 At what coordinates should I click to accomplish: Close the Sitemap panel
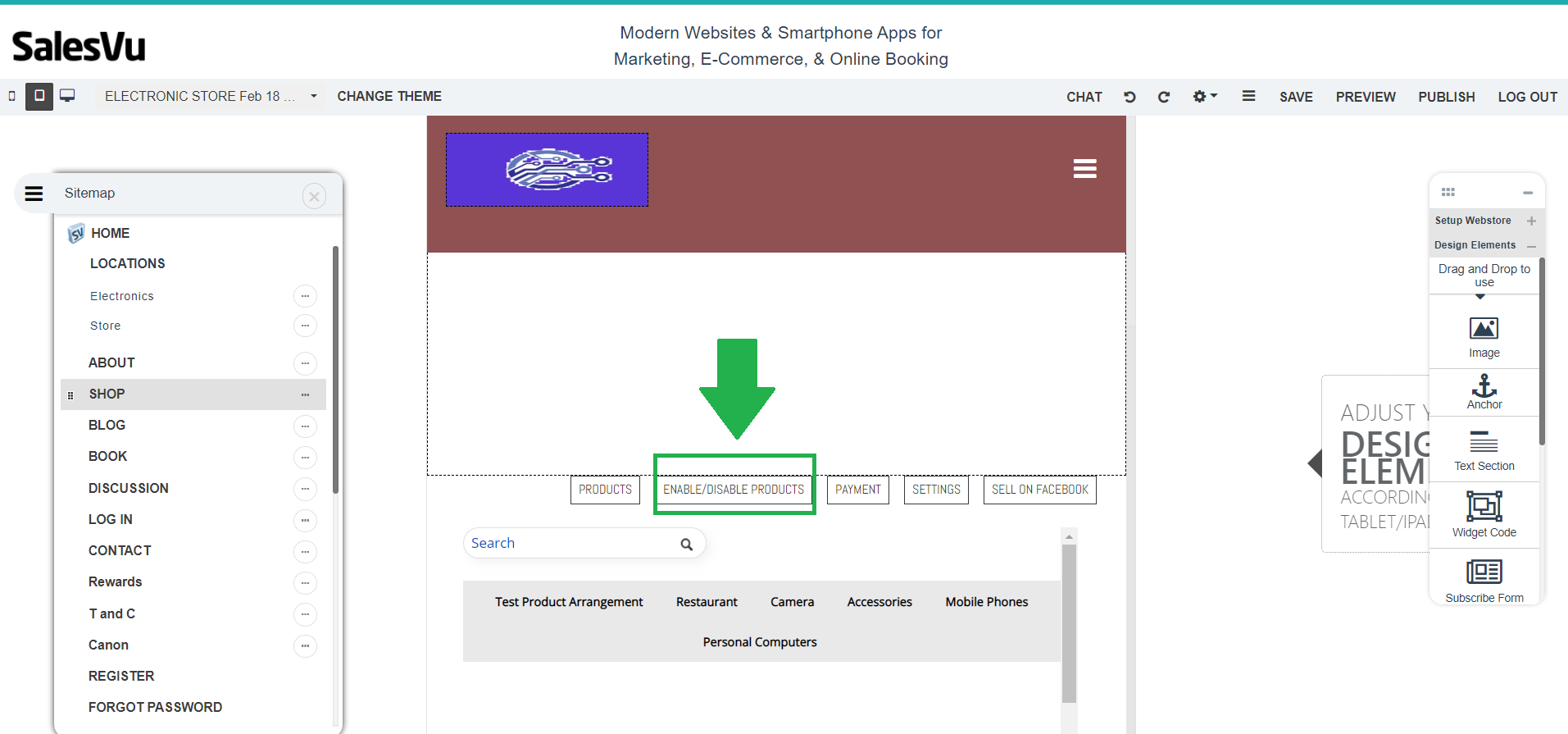tap(314, 196)
